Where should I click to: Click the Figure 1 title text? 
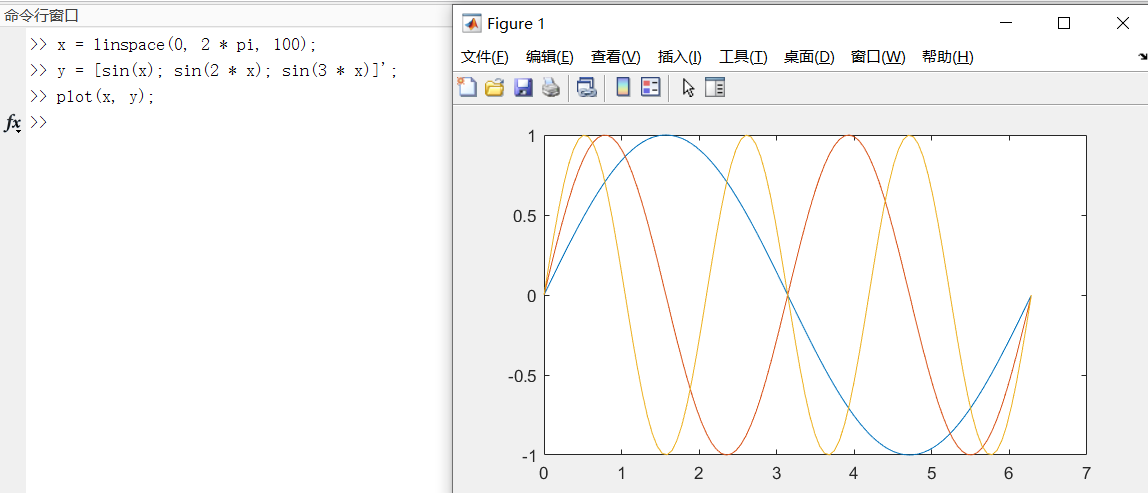516,23
